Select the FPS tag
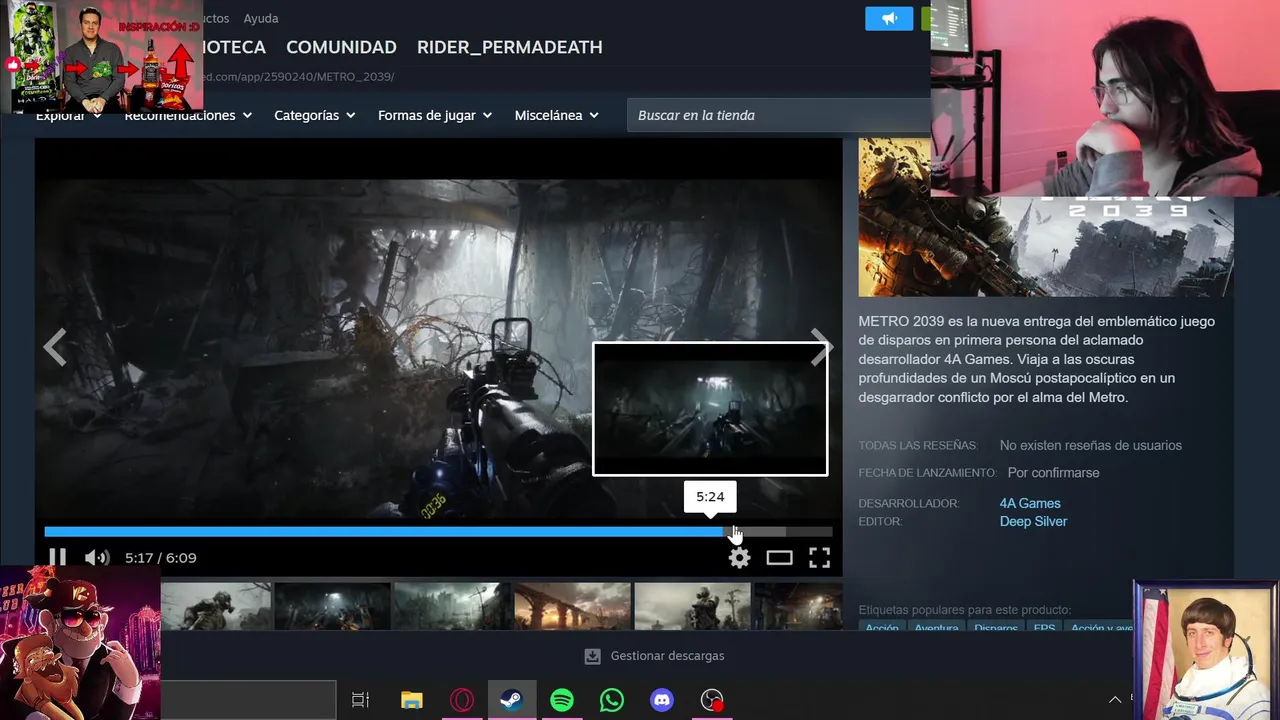1280x720 pixels. click(1044, 627)
